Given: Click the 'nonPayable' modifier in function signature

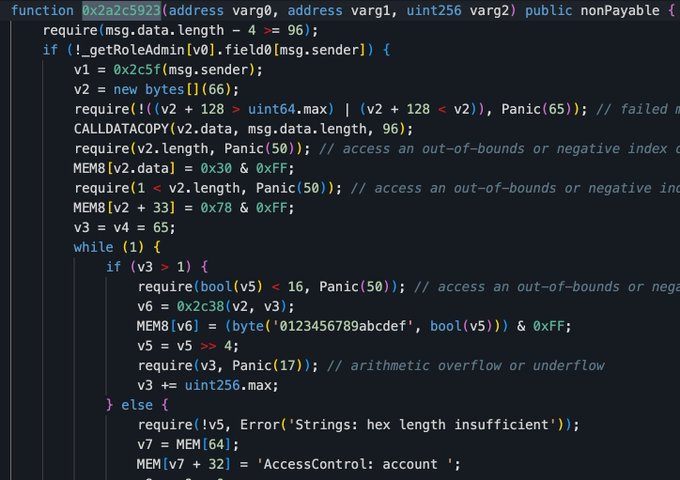Looking at the screenshot, I should coord(620,10).
